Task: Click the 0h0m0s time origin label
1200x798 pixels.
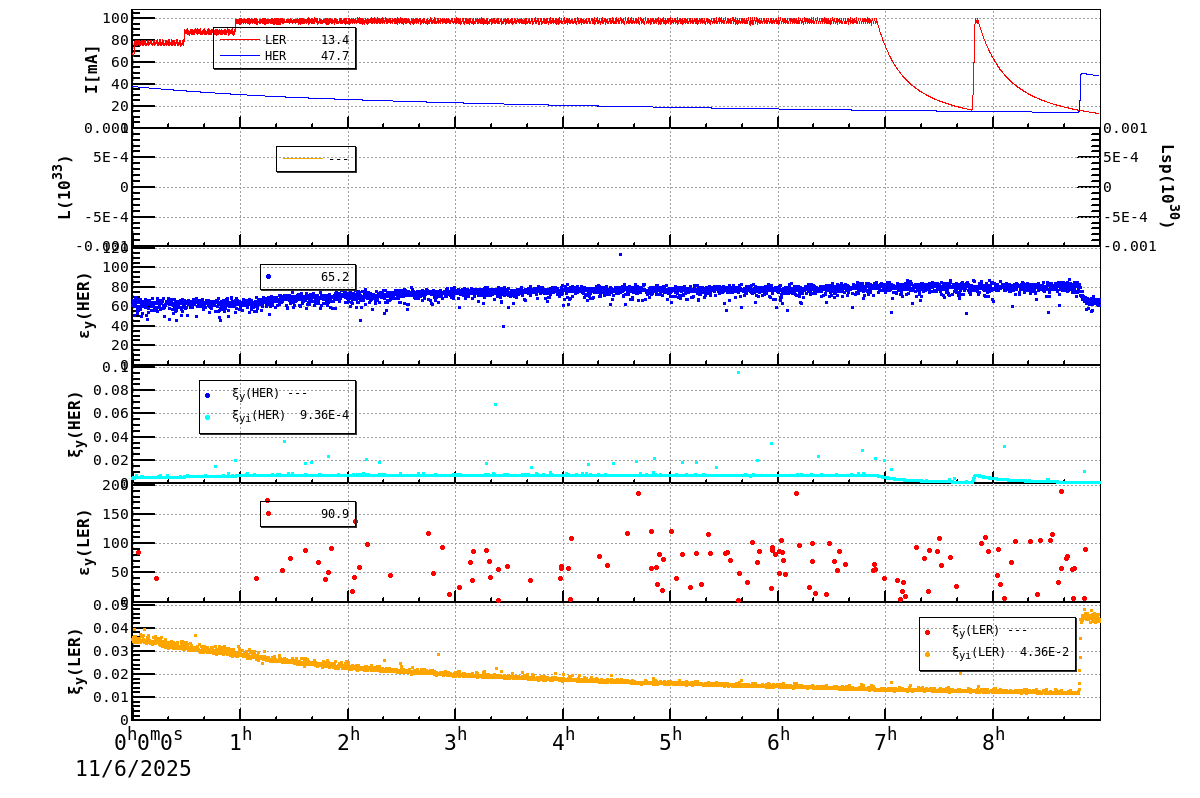Action: [149, 741]
